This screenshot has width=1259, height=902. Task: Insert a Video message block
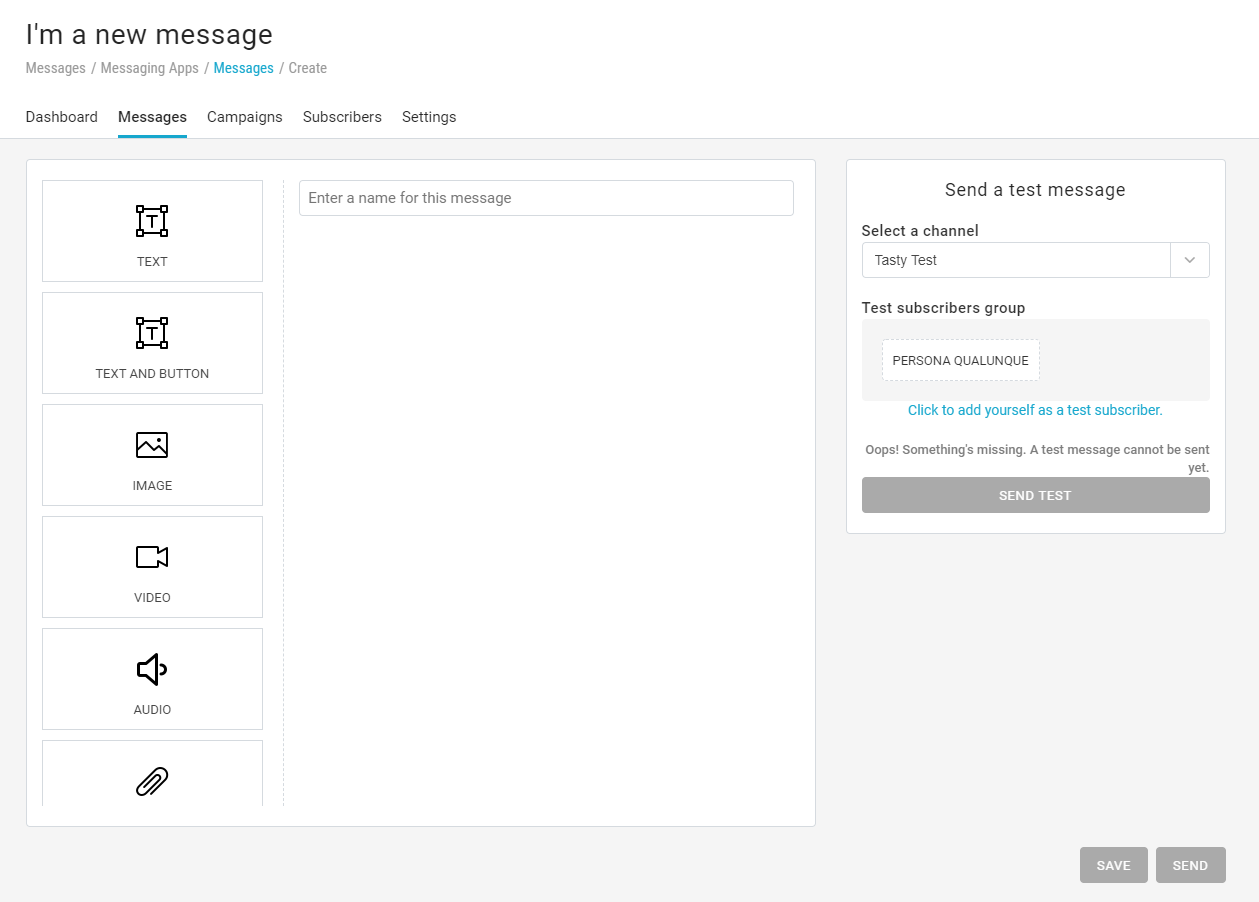152,566
